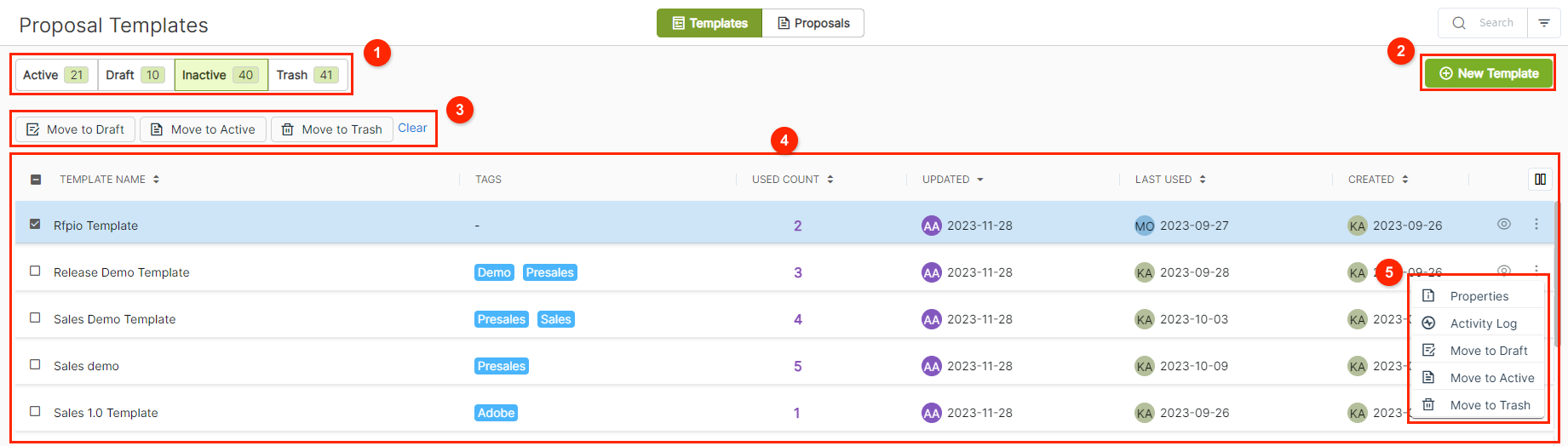Viewport: 1568px width, 446px height.
Task: Open the Inactive tab
Action: tap(221, 75)
